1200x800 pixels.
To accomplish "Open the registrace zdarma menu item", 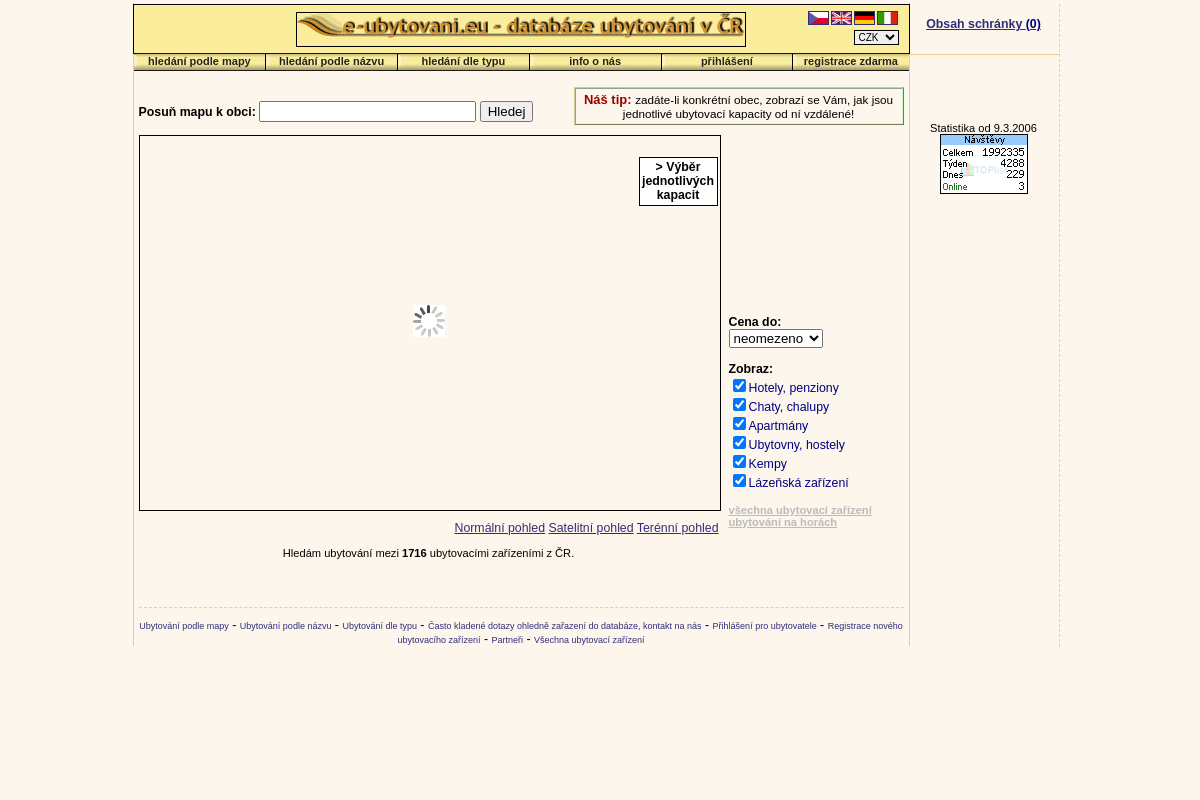I will tap(850, 62).
